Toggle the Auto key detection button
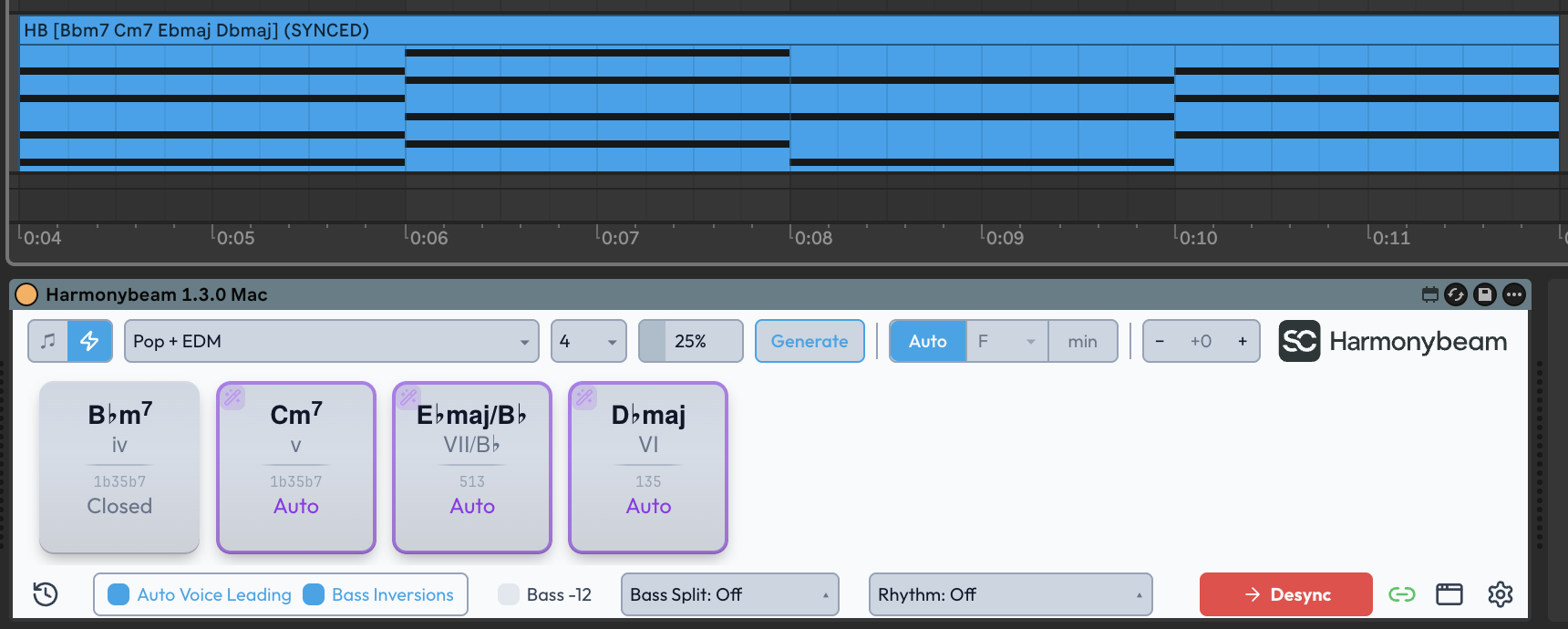The height and width of the screenshot is (629, 1568). click(928, 341)
